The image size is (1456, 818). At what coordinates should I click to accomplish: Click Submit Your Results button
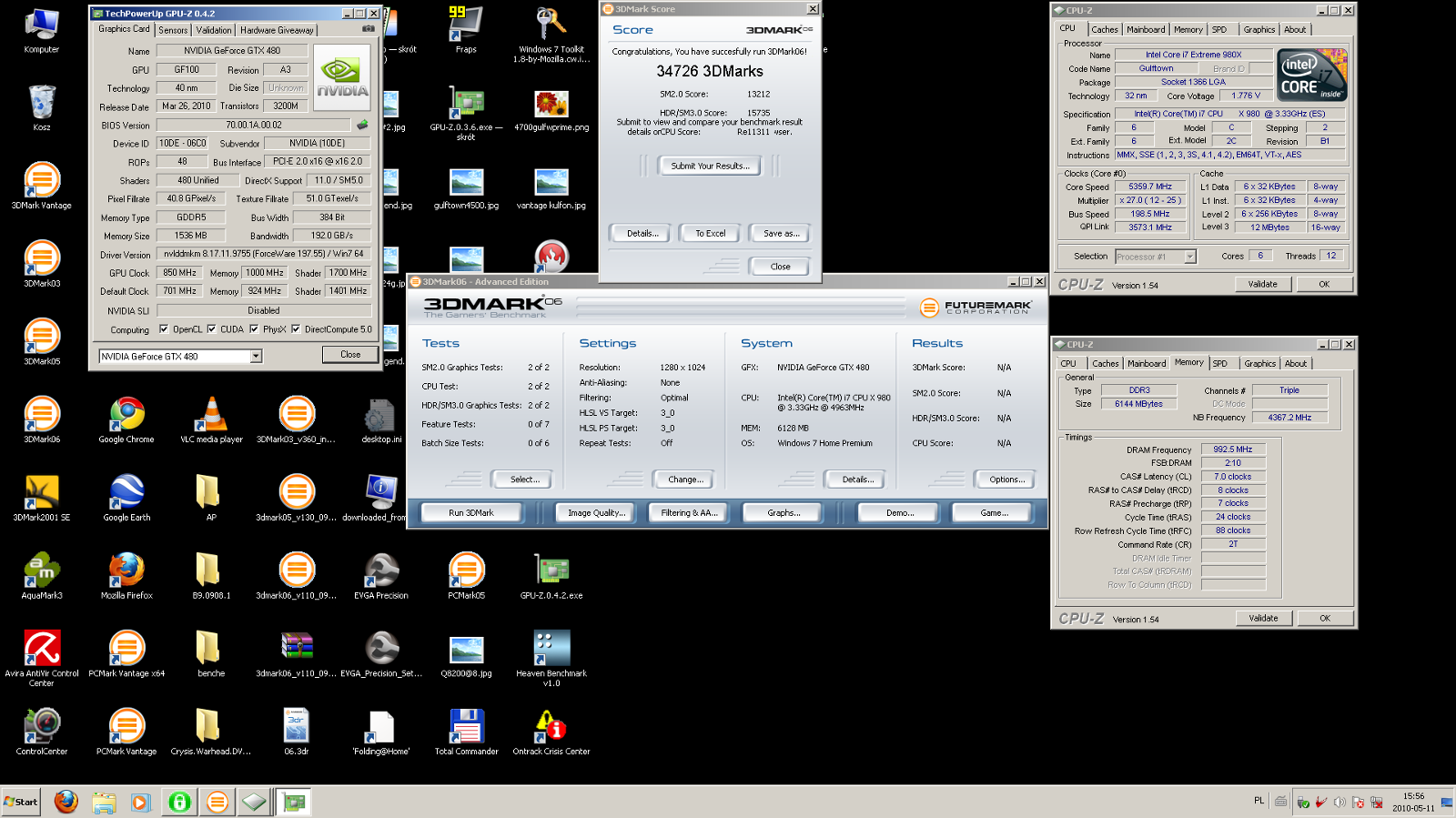point(710,166)
